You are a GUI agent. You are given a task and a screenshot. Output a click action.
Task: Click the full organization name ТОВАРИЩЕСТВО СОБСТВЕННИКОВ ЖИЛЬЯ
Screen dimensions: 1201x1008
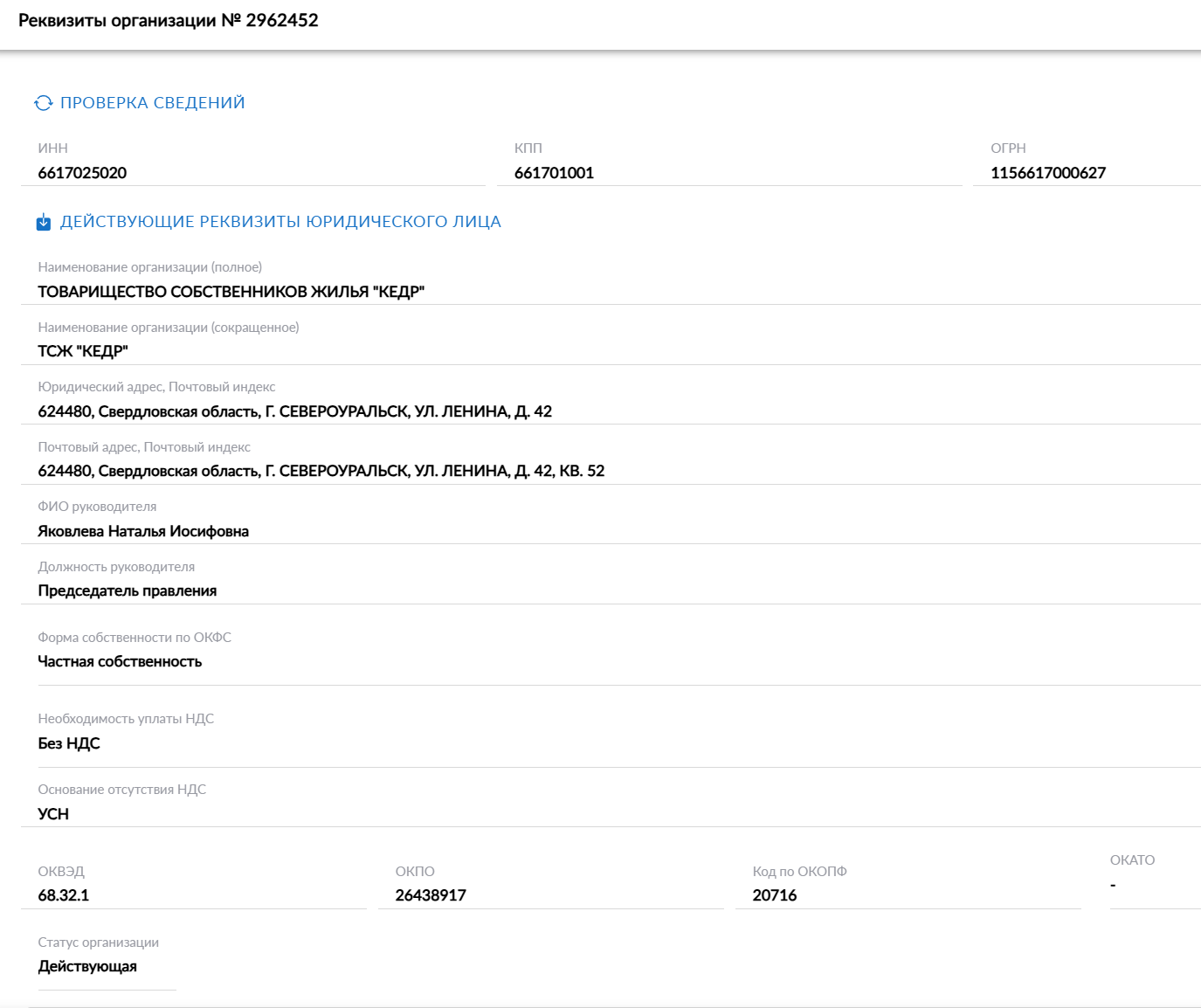click(231, 292)
